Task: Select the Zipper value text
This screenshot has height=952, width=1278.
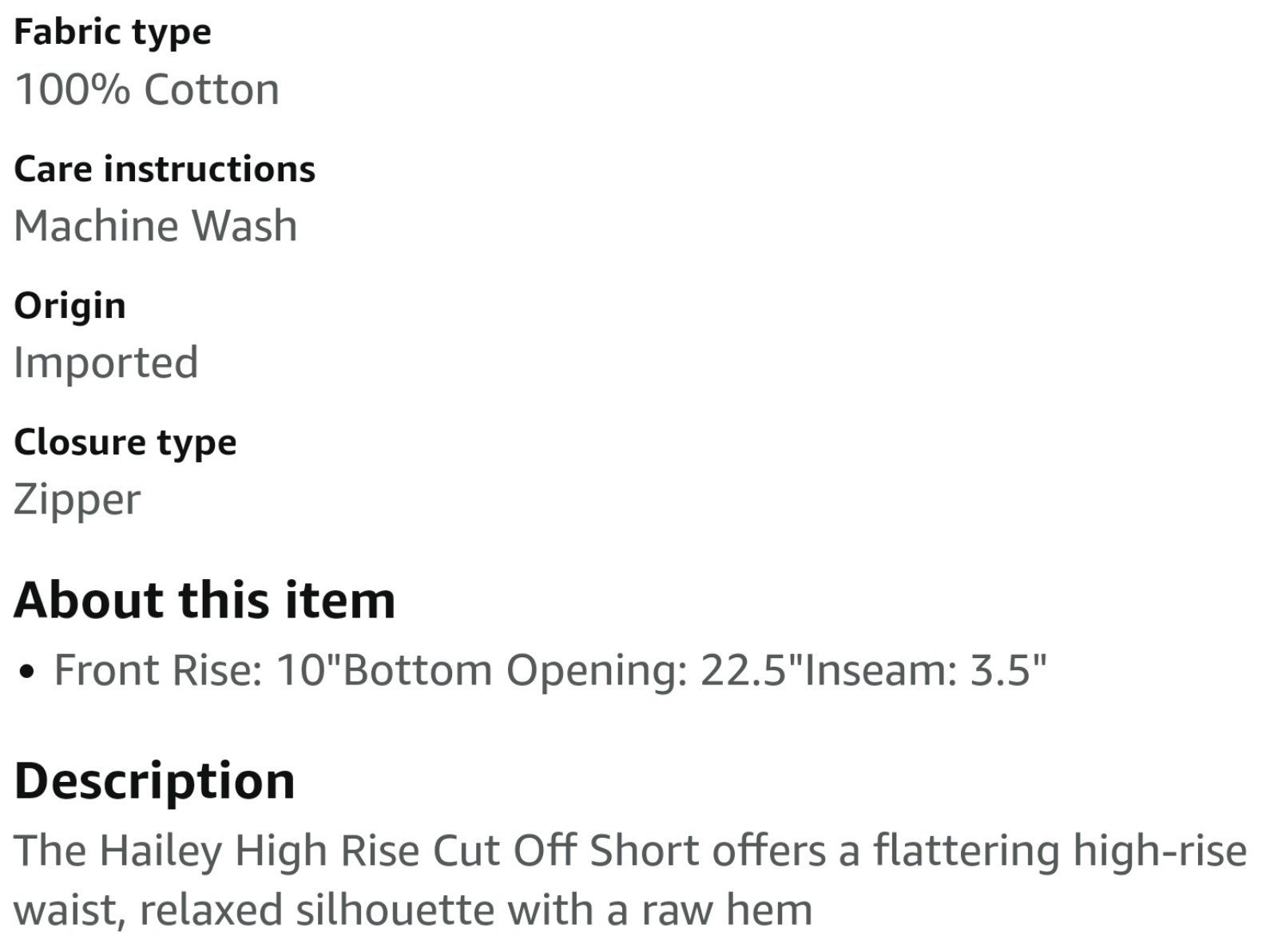Action: [77, 500]
